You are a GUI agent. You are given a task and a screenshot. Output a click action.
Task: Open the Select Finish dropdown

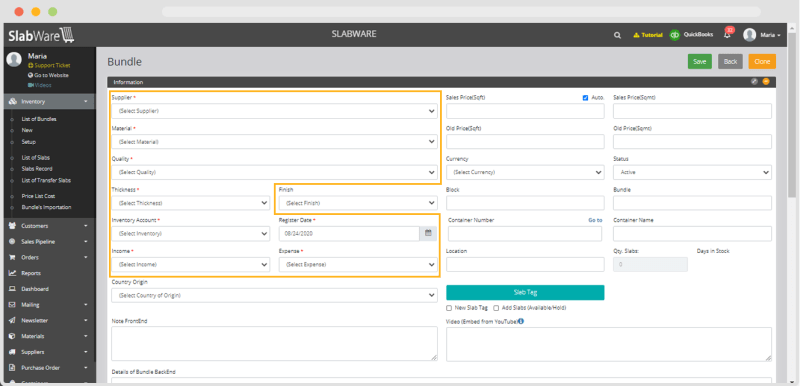click(x=358, y=203)
